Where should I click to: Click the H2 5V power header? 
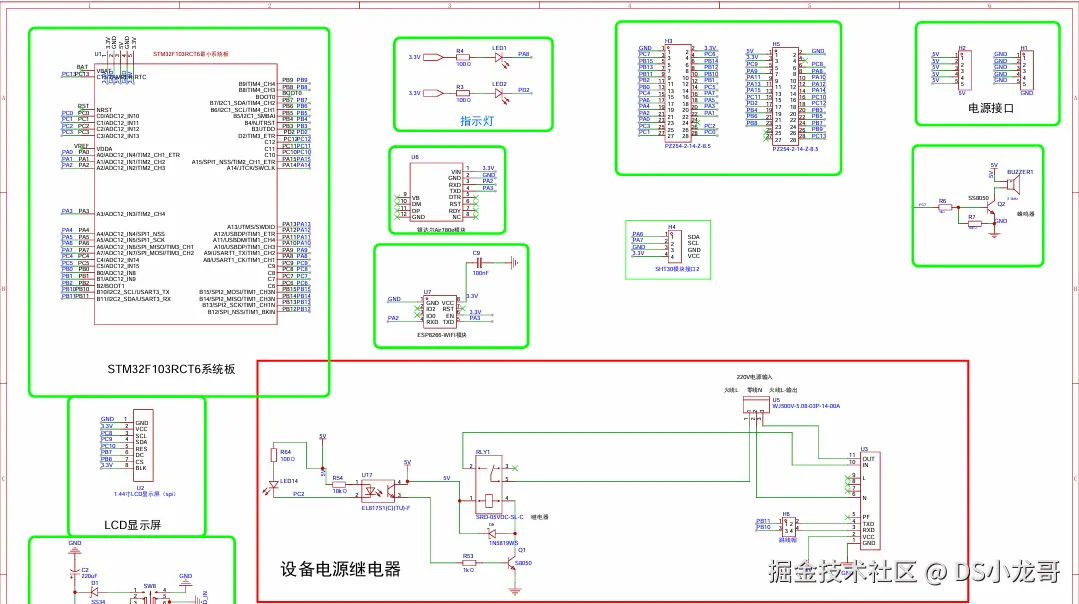[x=964, y=68]
